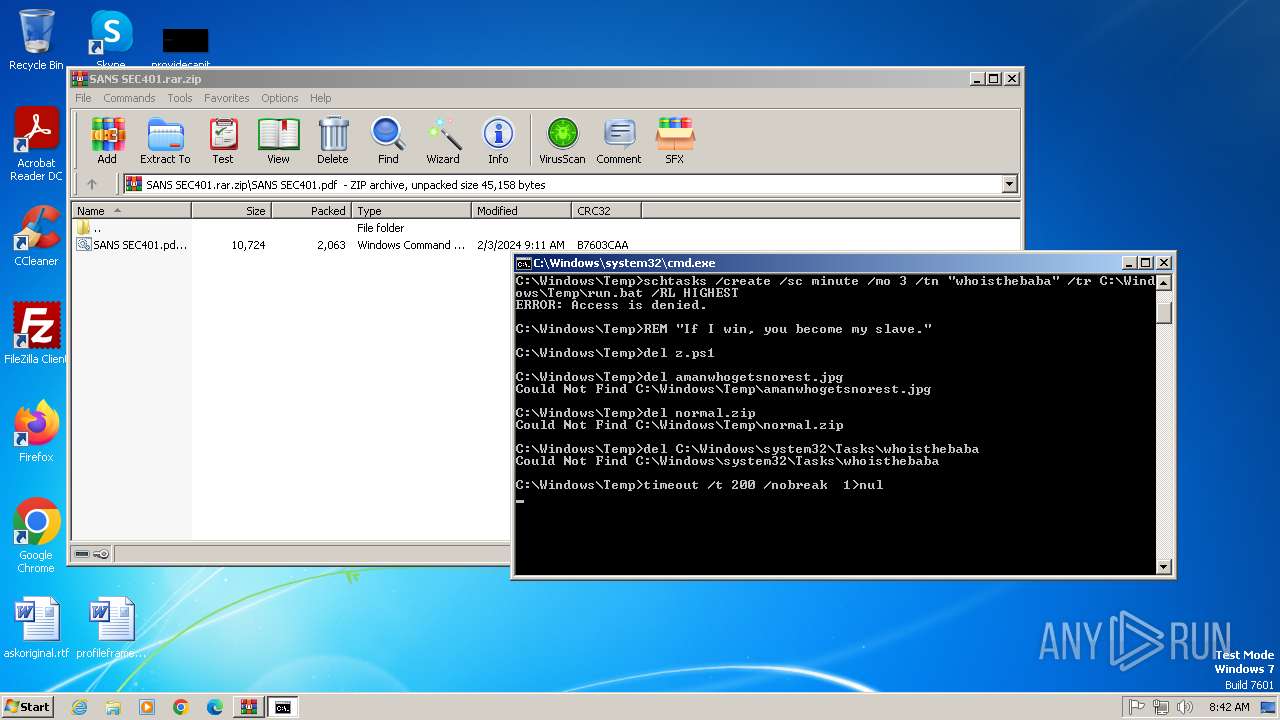
Task: Sort the file list by the Name column
Action: pyautogui.click(x=131, y=211)
